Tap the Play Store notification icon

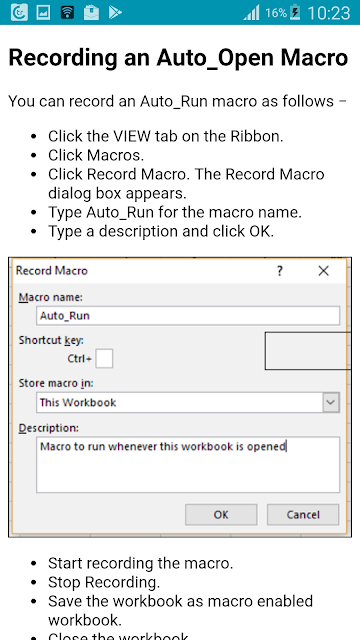(115, 13)
